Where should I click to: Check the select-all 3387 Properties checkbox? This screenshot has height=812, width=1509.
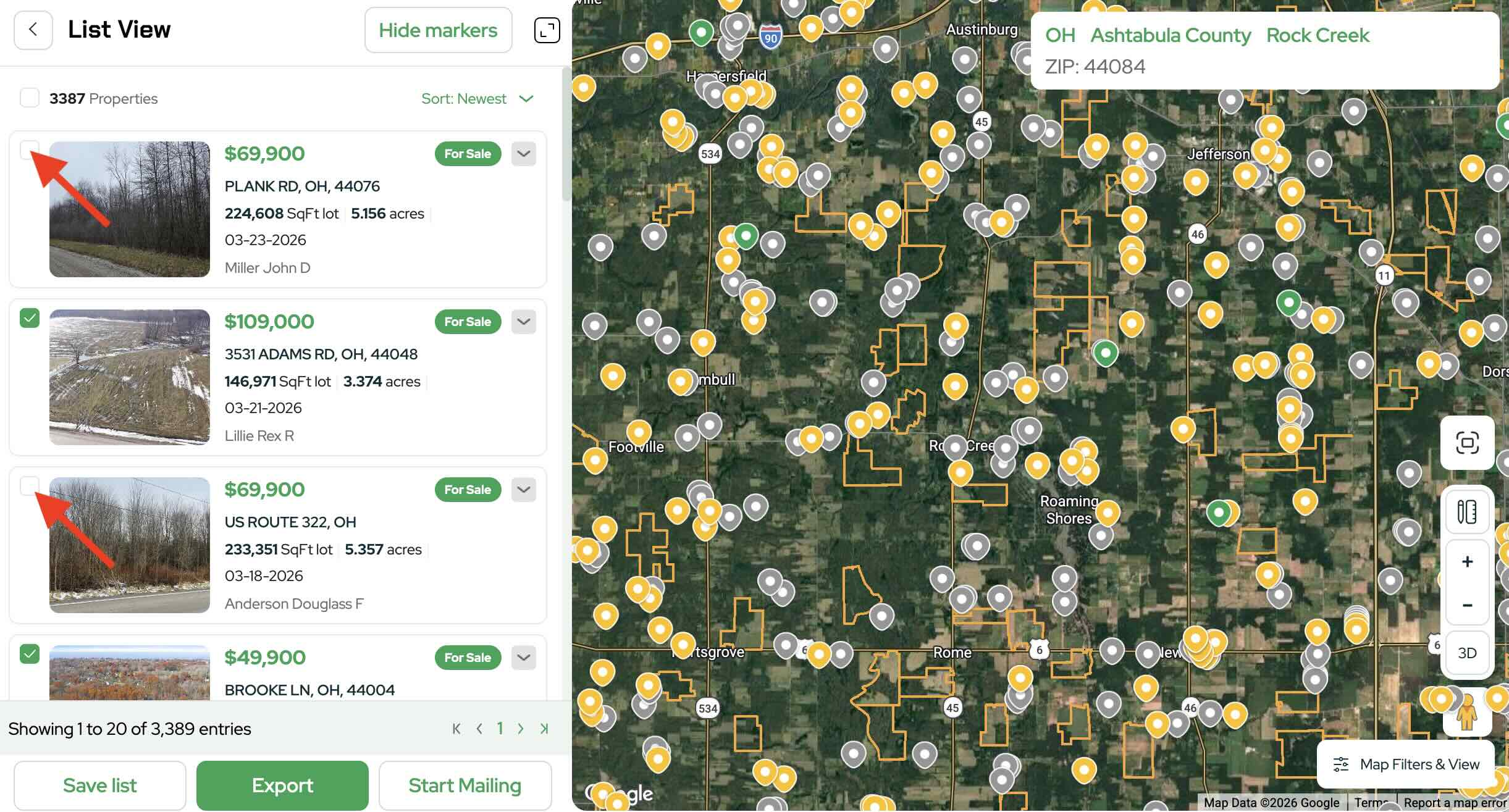click(x=30, y=98)
